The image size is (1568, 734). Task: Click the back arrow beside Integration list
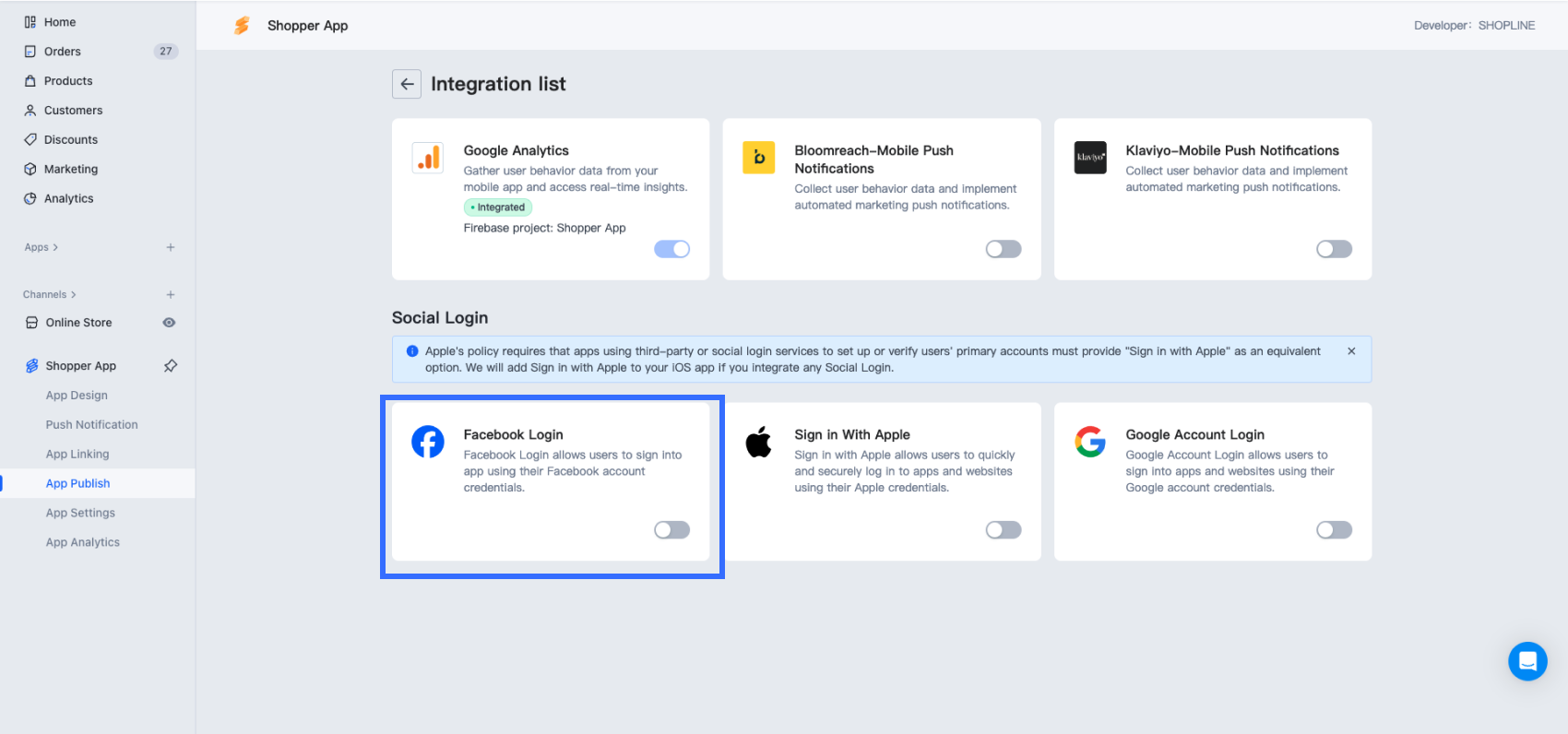(407, 84)
